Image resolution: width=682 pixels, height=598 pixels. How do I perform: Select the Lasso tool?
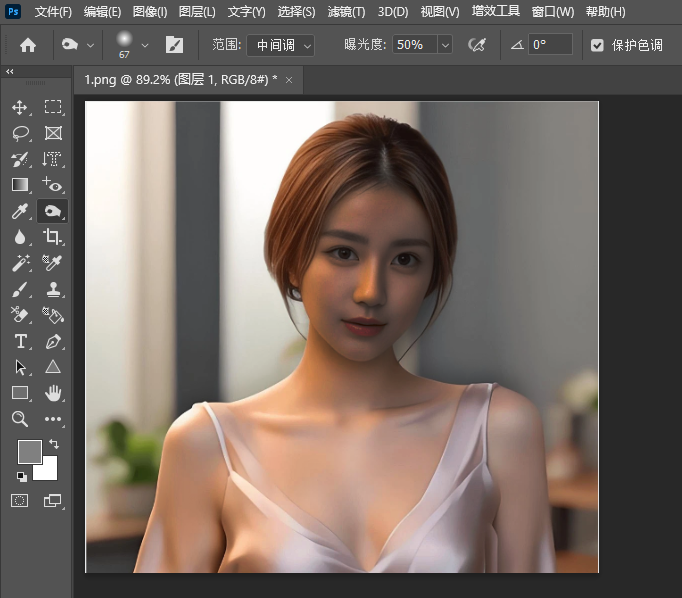(x=20, y=133)
